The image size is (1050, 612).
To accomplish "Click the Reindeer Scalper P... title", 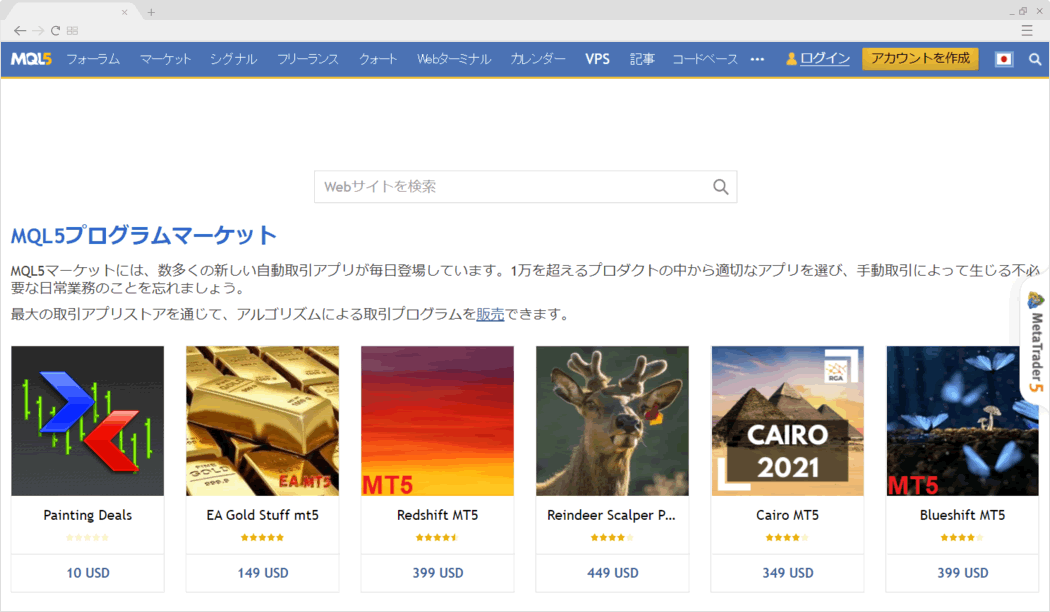I will [611, 515].
